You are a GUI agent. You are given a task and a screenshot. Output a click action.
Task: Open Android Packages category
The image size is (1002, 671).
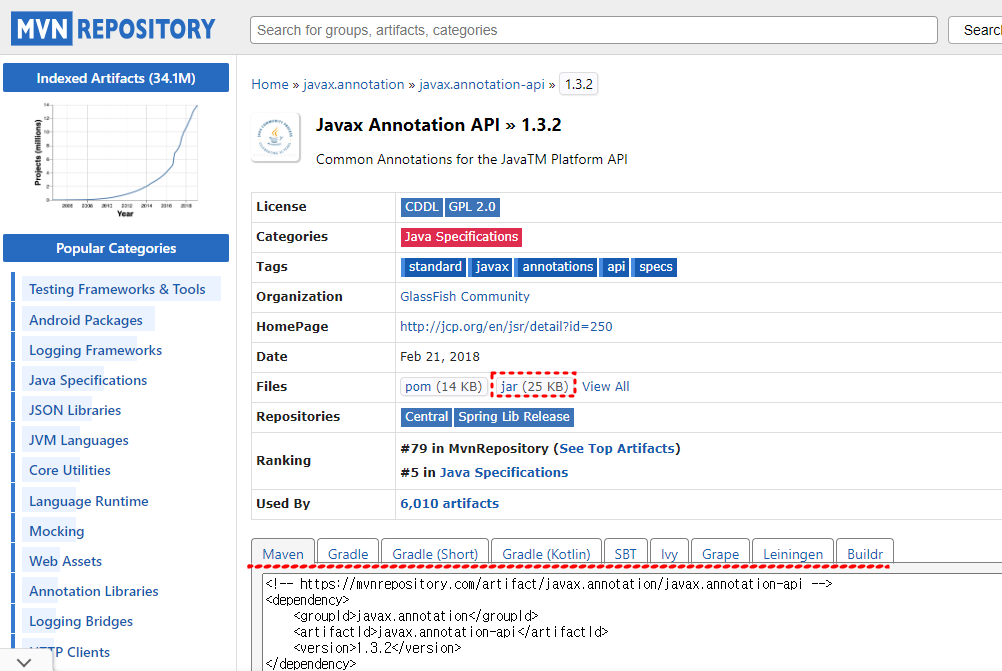point(86,320)
